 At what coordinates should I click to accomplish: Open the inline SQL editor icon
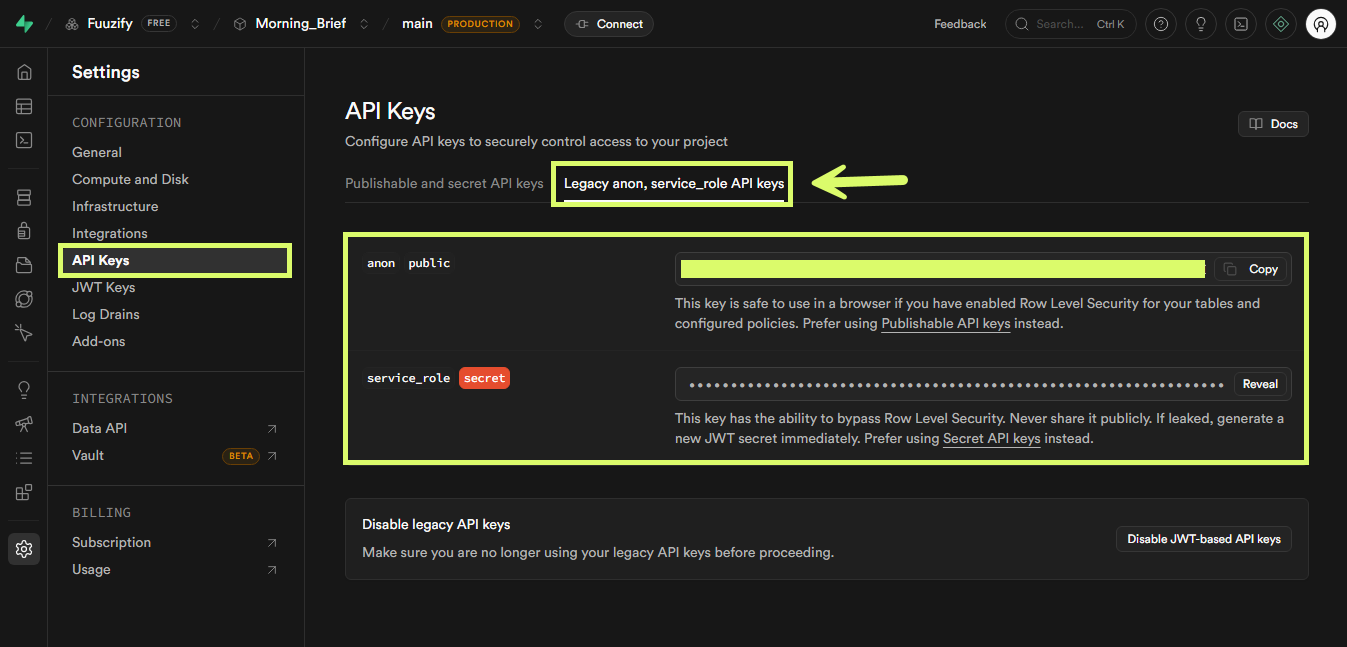[x=1241, y=24]
